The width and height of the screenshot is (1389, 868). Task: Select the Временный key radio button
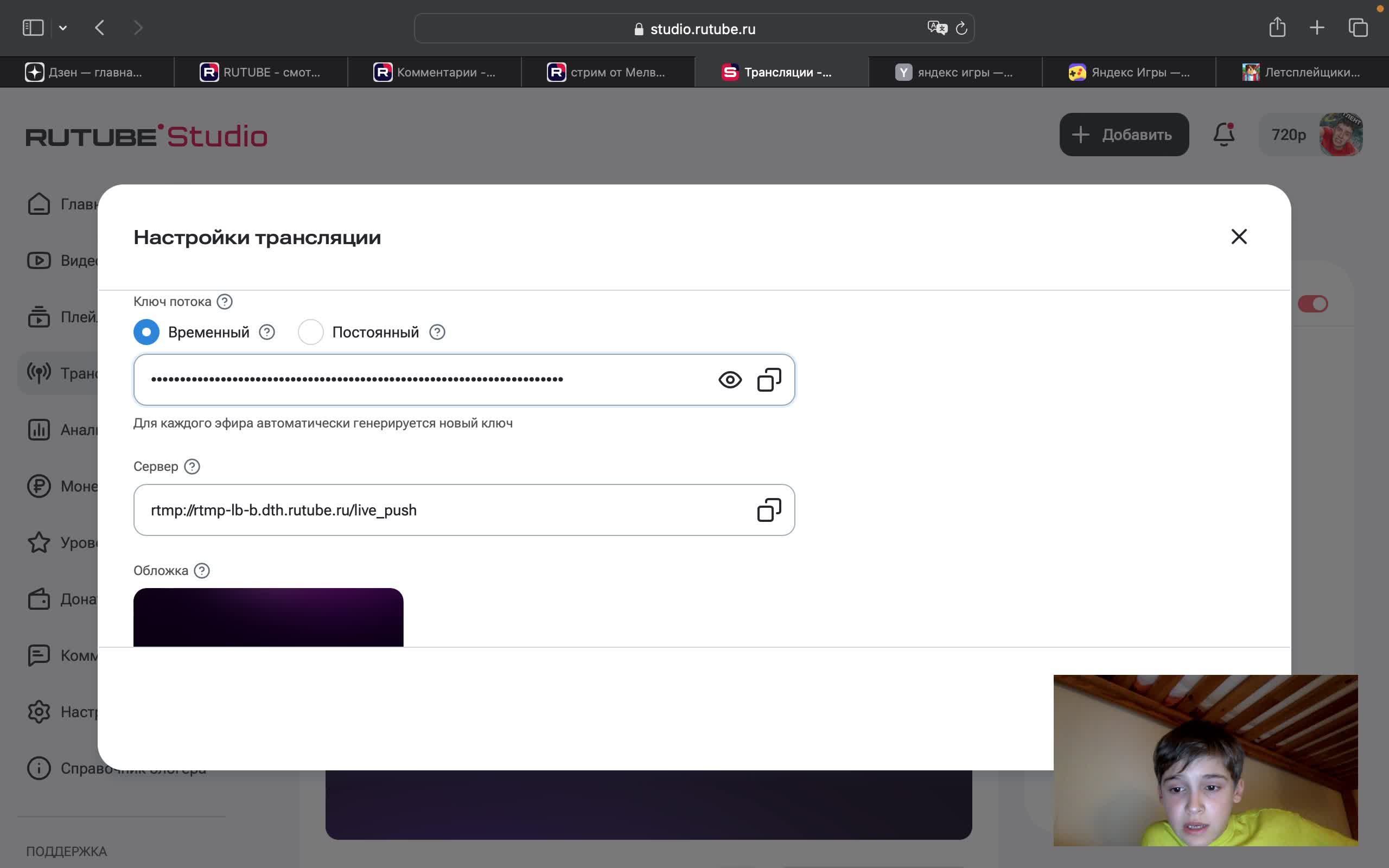[146, 333]
